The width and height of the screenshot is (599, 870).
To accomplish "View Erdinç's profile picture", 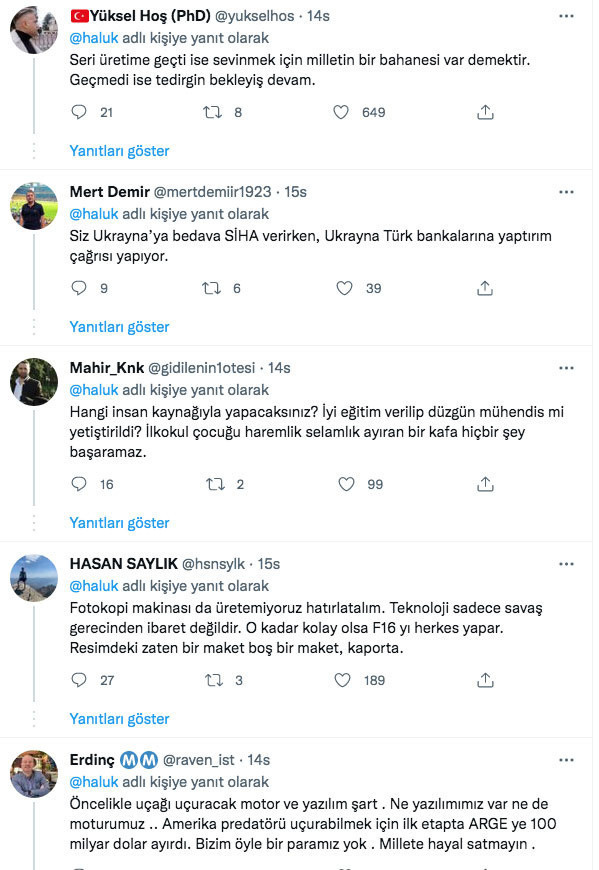I will point(34,770).
